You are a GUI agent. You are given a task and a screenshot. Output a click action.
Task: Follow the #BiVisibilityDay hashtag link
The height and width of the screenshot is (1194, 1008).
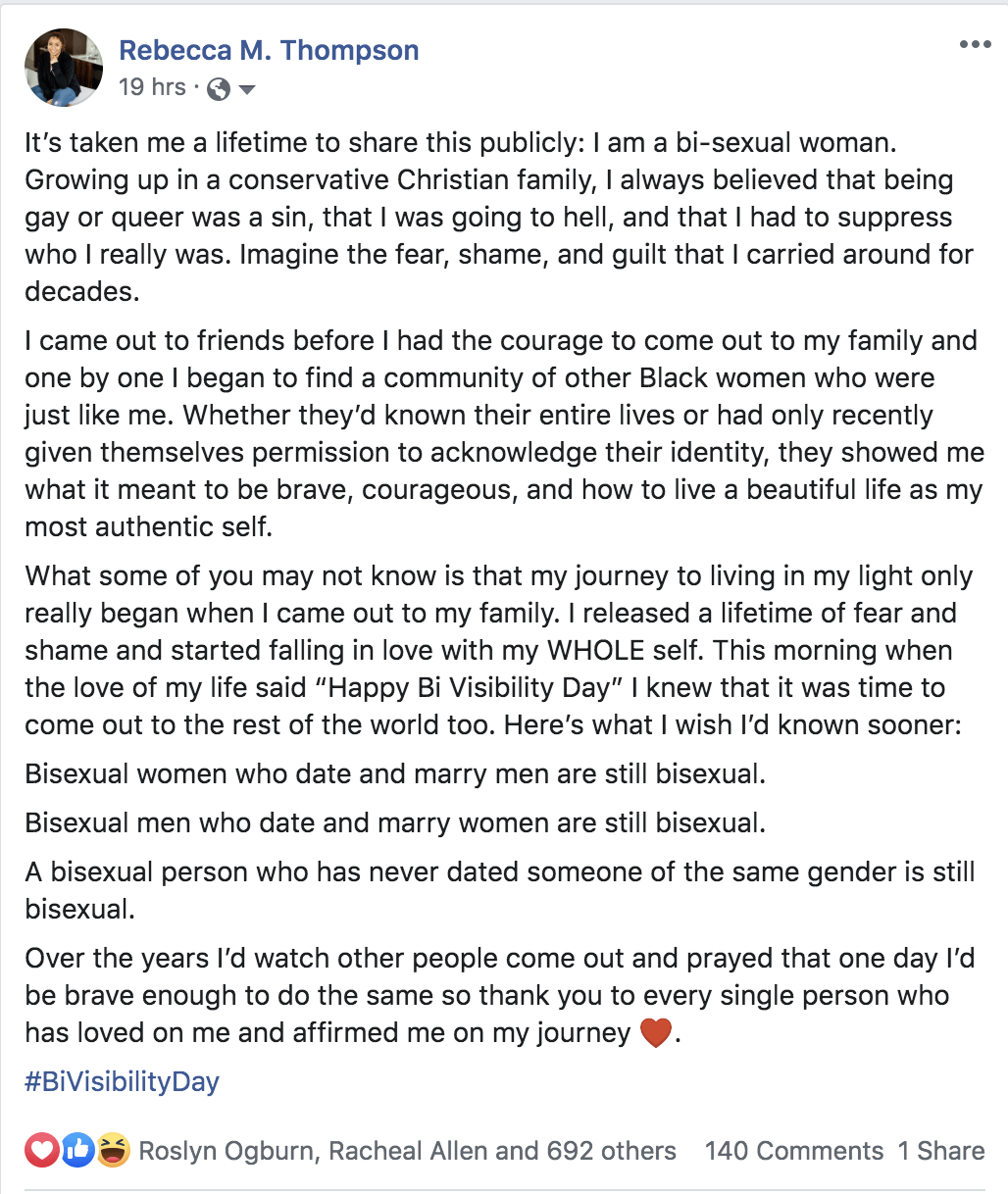pyautogui.click(x=122, y=1082)
